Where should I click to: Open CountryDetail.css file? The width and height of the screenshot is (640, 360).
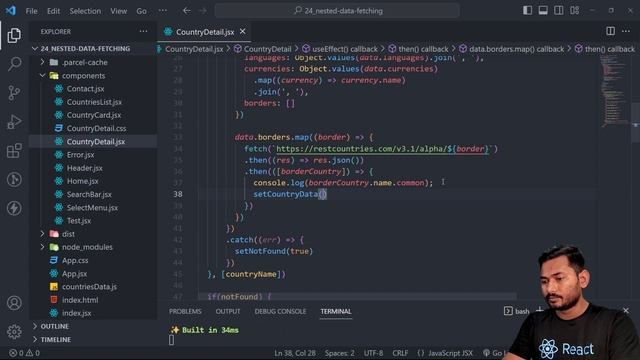pyautogui.click(x=96, y=128)
